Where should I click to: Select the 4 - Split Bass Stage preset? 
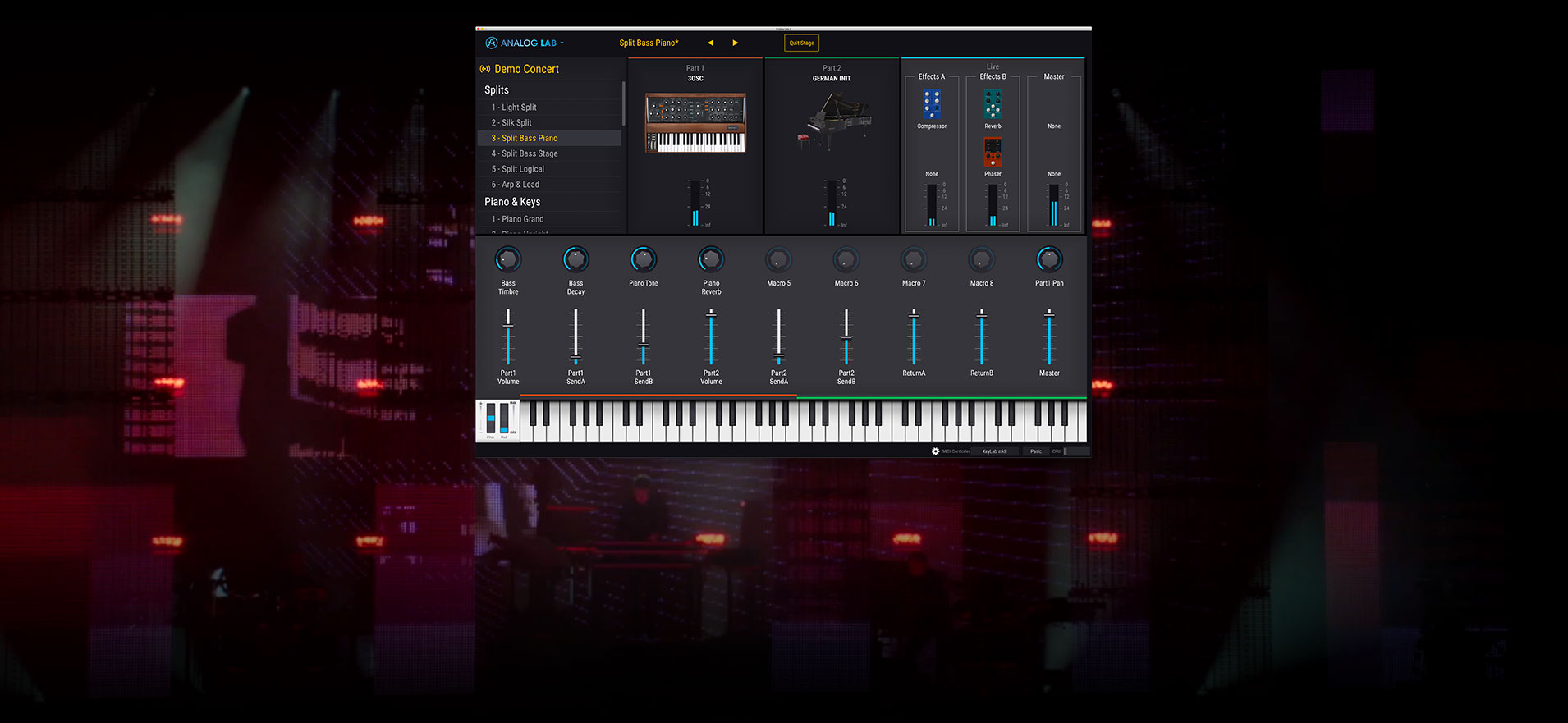(525, 153)
